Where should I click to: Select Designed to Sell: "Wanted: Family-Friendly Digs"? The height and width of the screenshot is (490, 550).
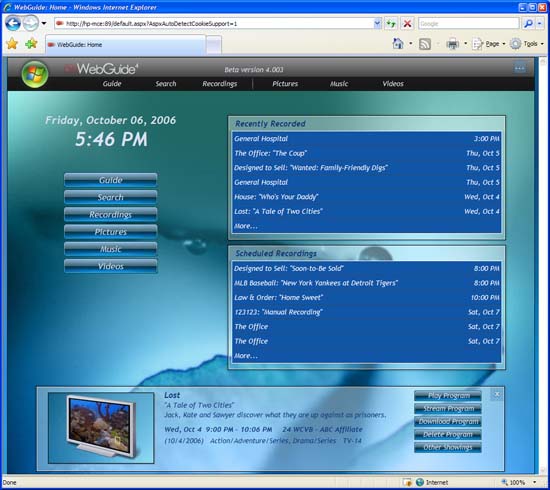click(x=367, y=168)
